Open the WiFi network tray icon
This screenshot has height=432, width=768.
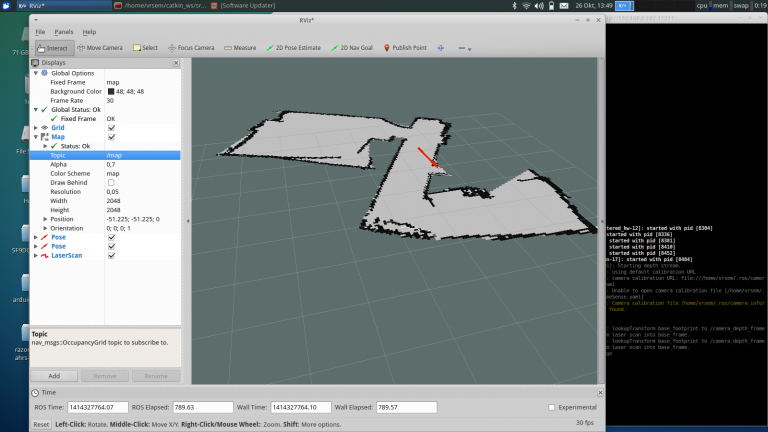click(x=527, y=6)
